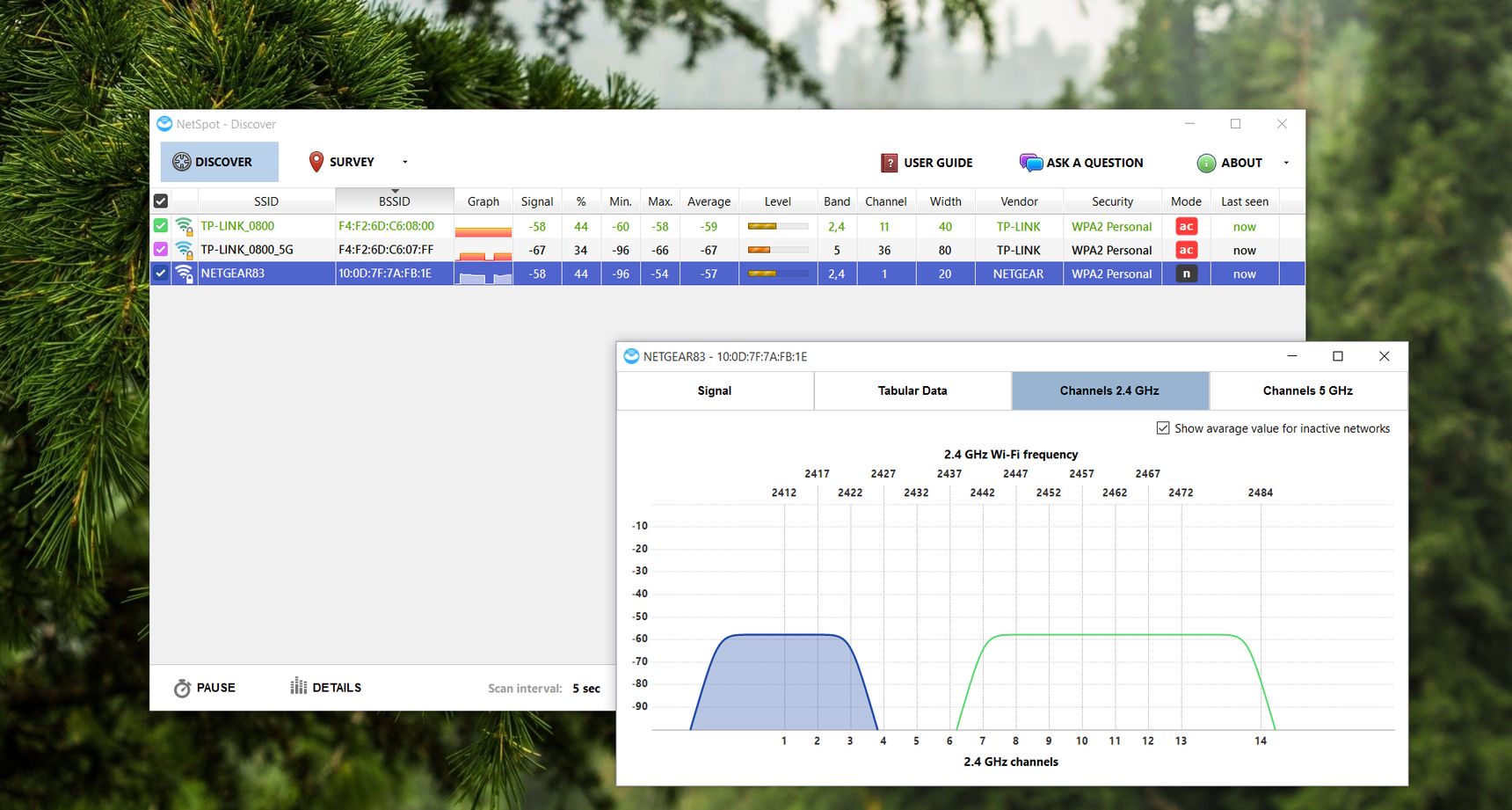Switch to the Channels 5 GHz tab
This screenshot has width=1512, height=810.
pyautogui.click(x=1308, y=390)
